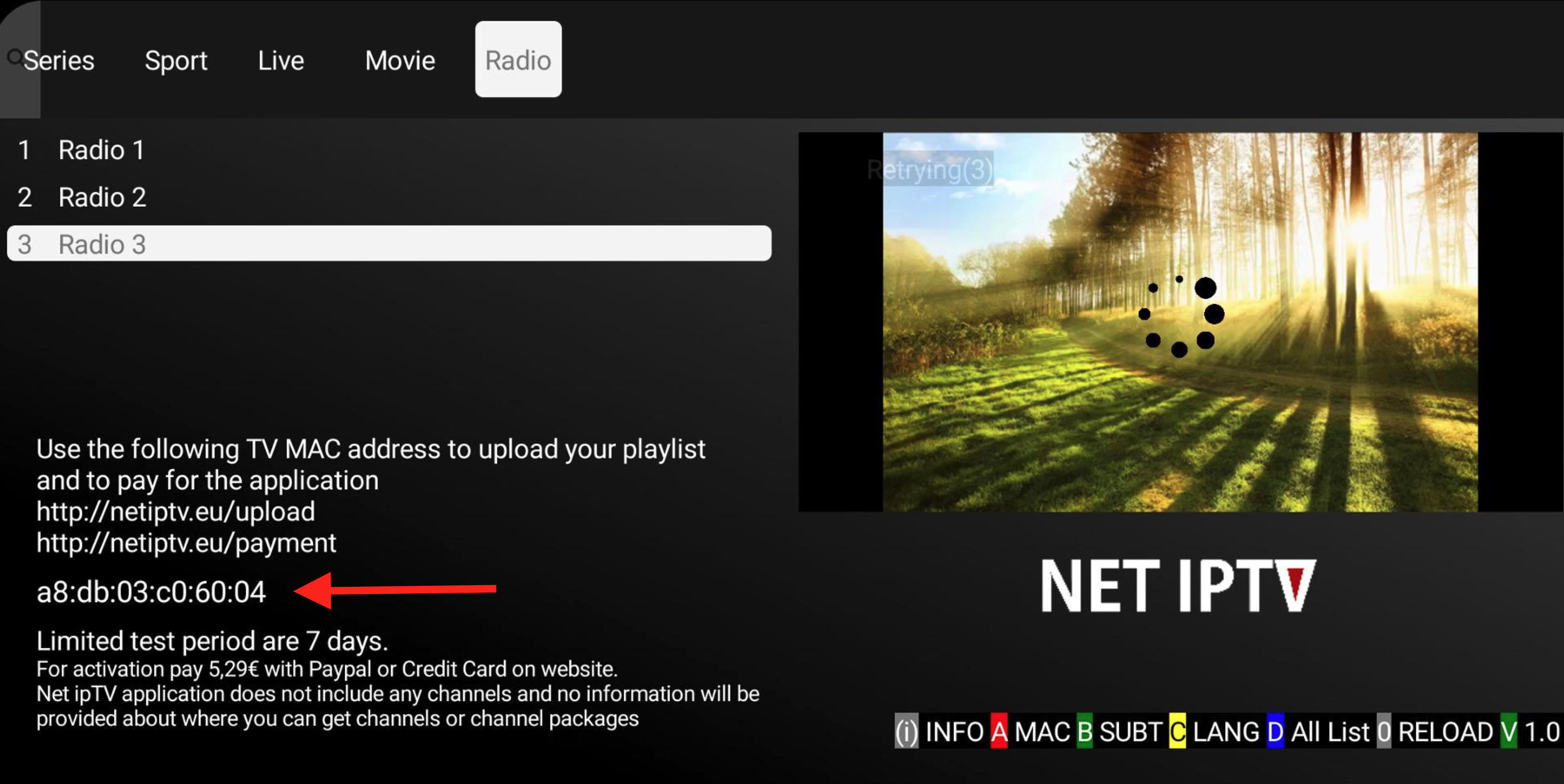1564x784 pixels.
Task: Click the SUBT subtitles label
Action: 1131,732
